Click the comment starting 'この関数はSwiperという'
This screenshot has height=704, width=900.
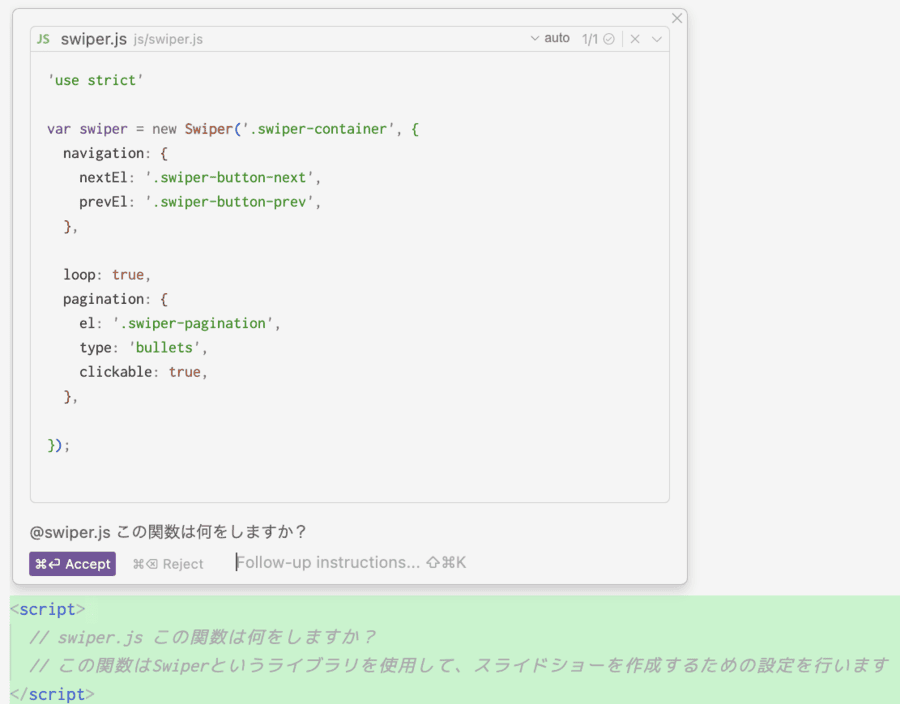459,666
